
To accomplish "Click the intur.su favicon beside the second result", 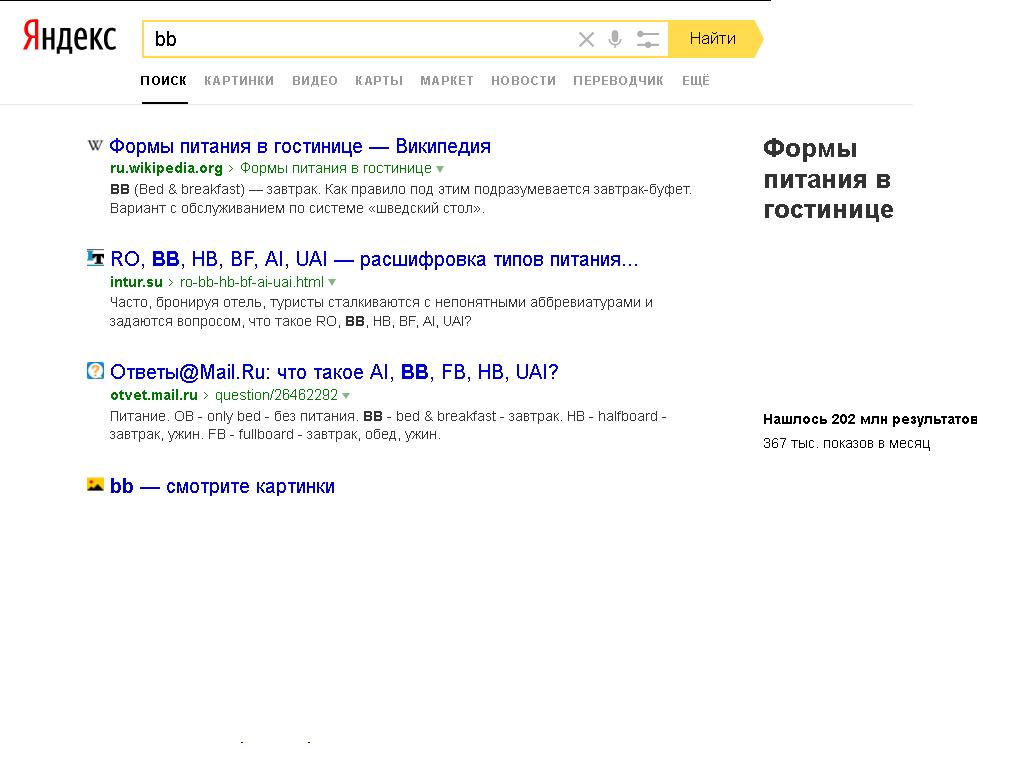I will [95, 257].
